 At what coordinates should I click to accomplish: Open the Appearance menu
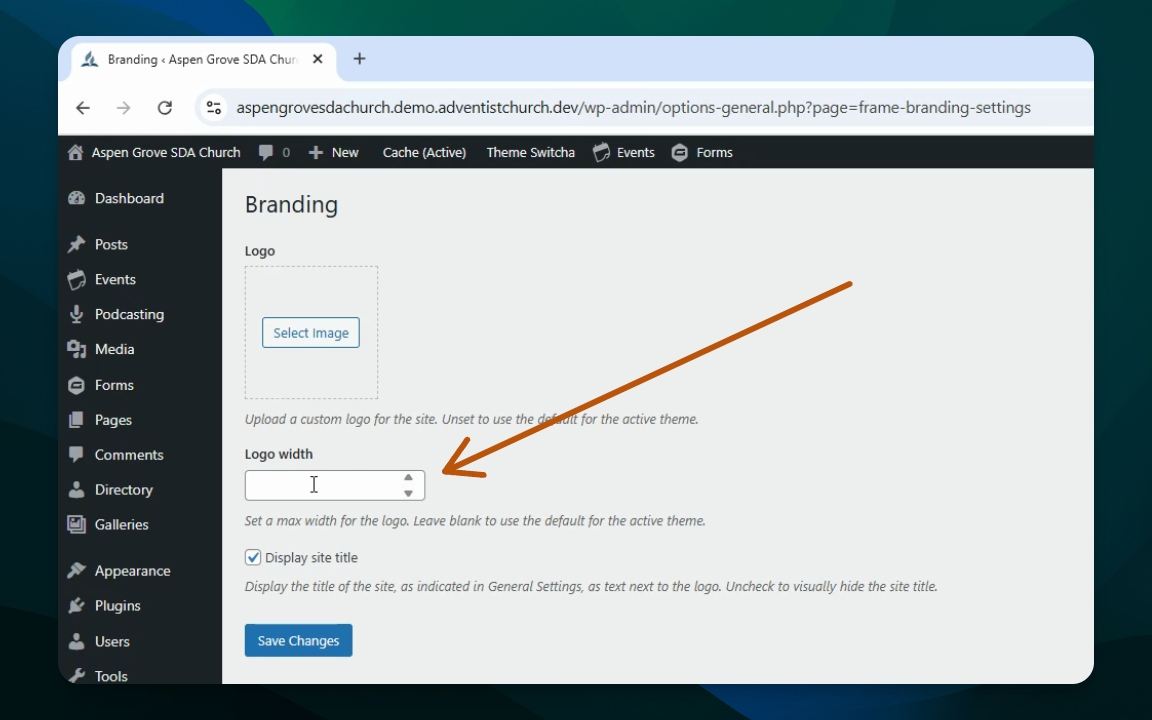[132, 570]
